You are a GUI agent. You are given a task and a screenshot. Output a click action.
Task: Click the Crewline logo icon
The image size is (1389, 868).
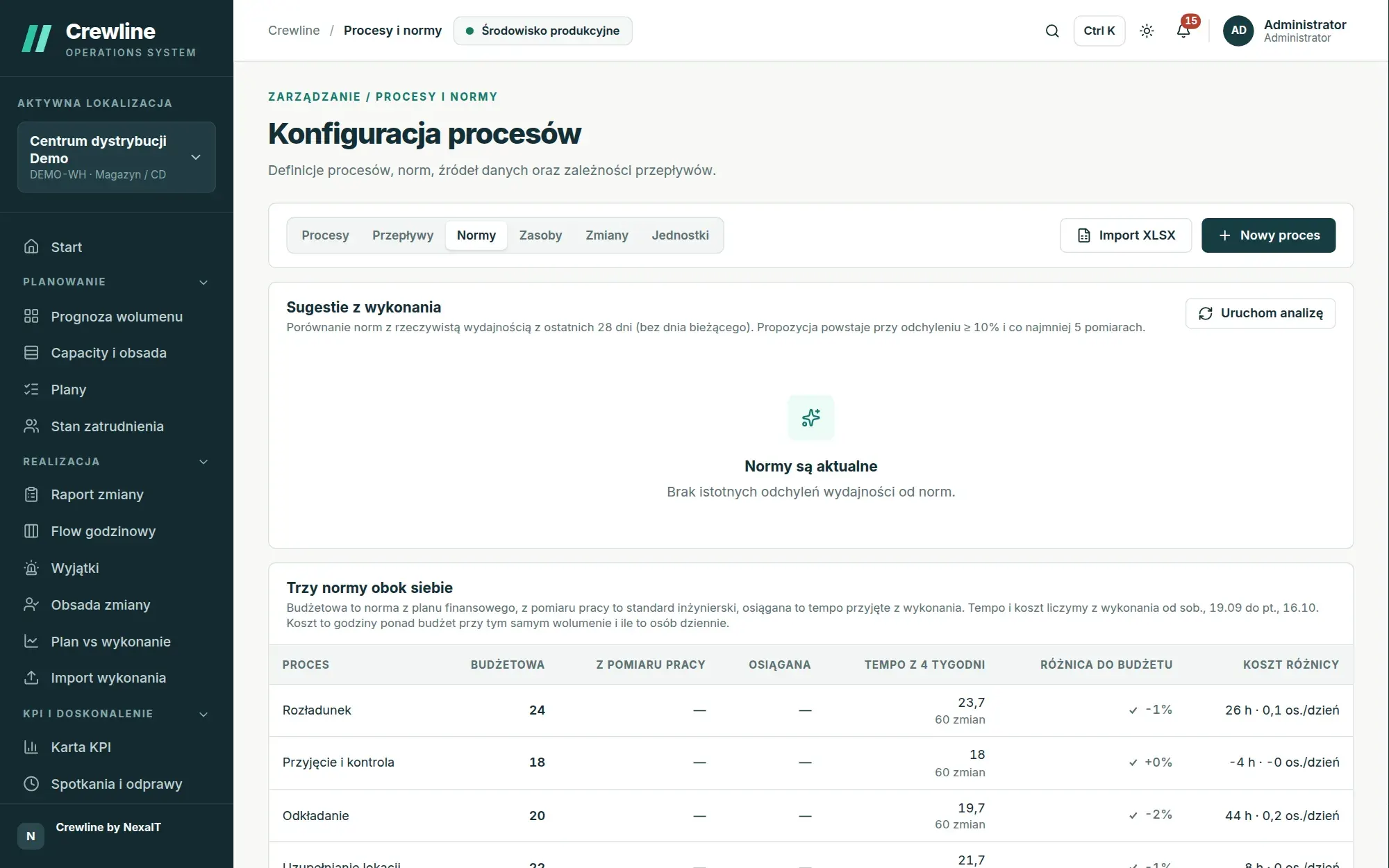[x=37, y=38]
